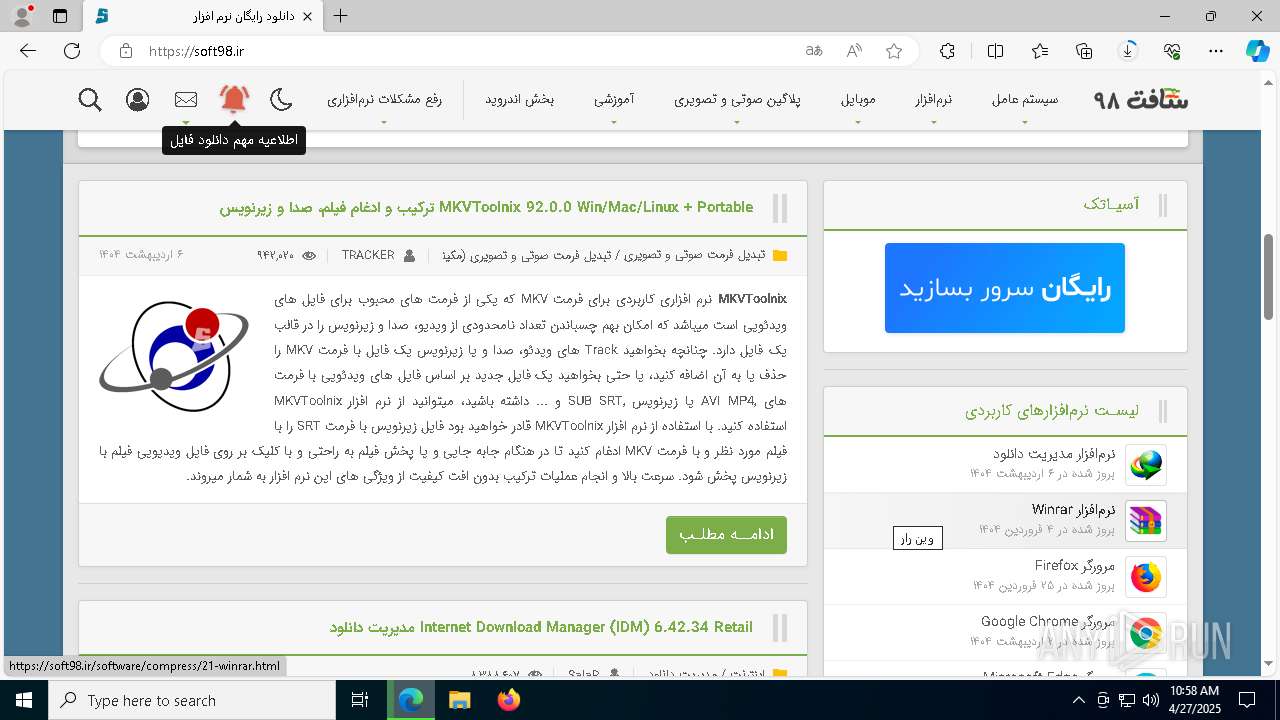The width and height of the screenshot is (1280, 720).
Task: Click the red notification bell icon
Action: tap(234, 98)
